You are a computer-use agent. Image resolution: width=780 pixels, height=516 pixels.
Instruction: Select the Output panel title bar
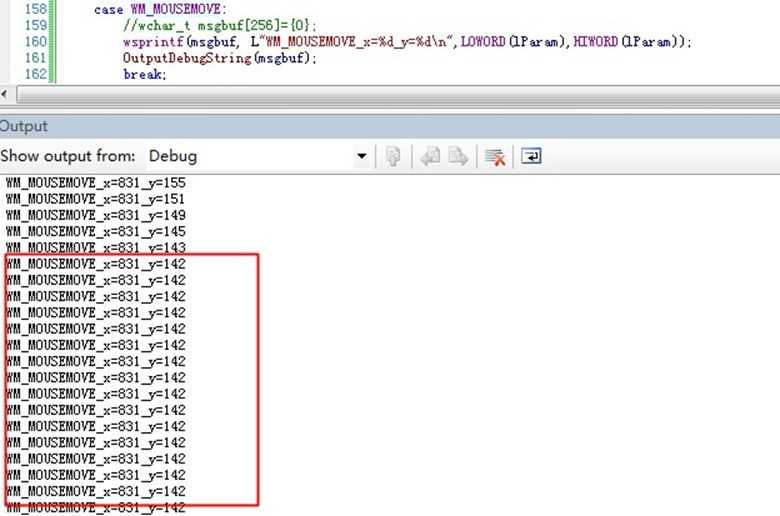coord(390,126)
